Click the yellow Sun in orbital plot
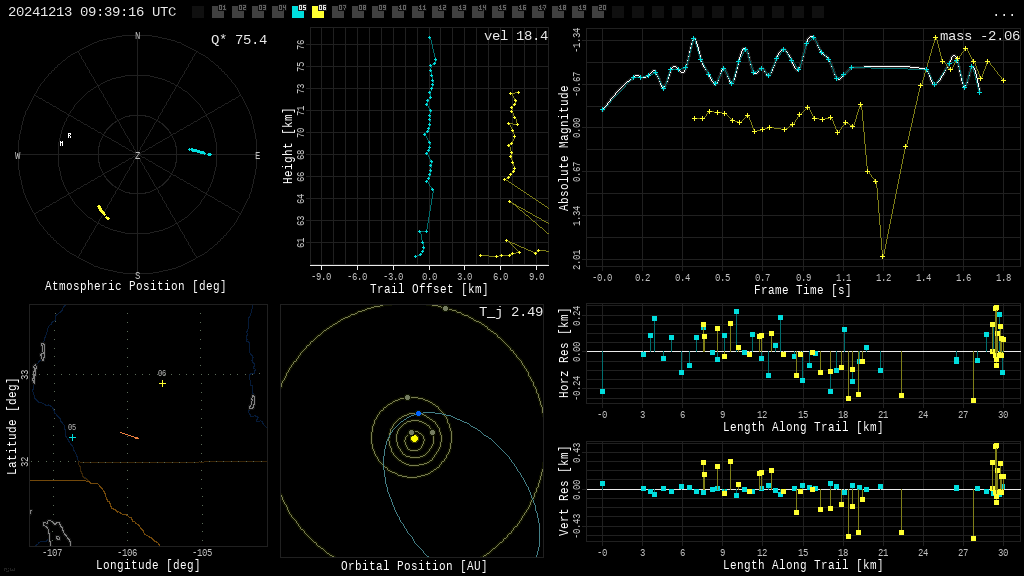This screenshot has height=576, width=1024. (x=414, y=438)
